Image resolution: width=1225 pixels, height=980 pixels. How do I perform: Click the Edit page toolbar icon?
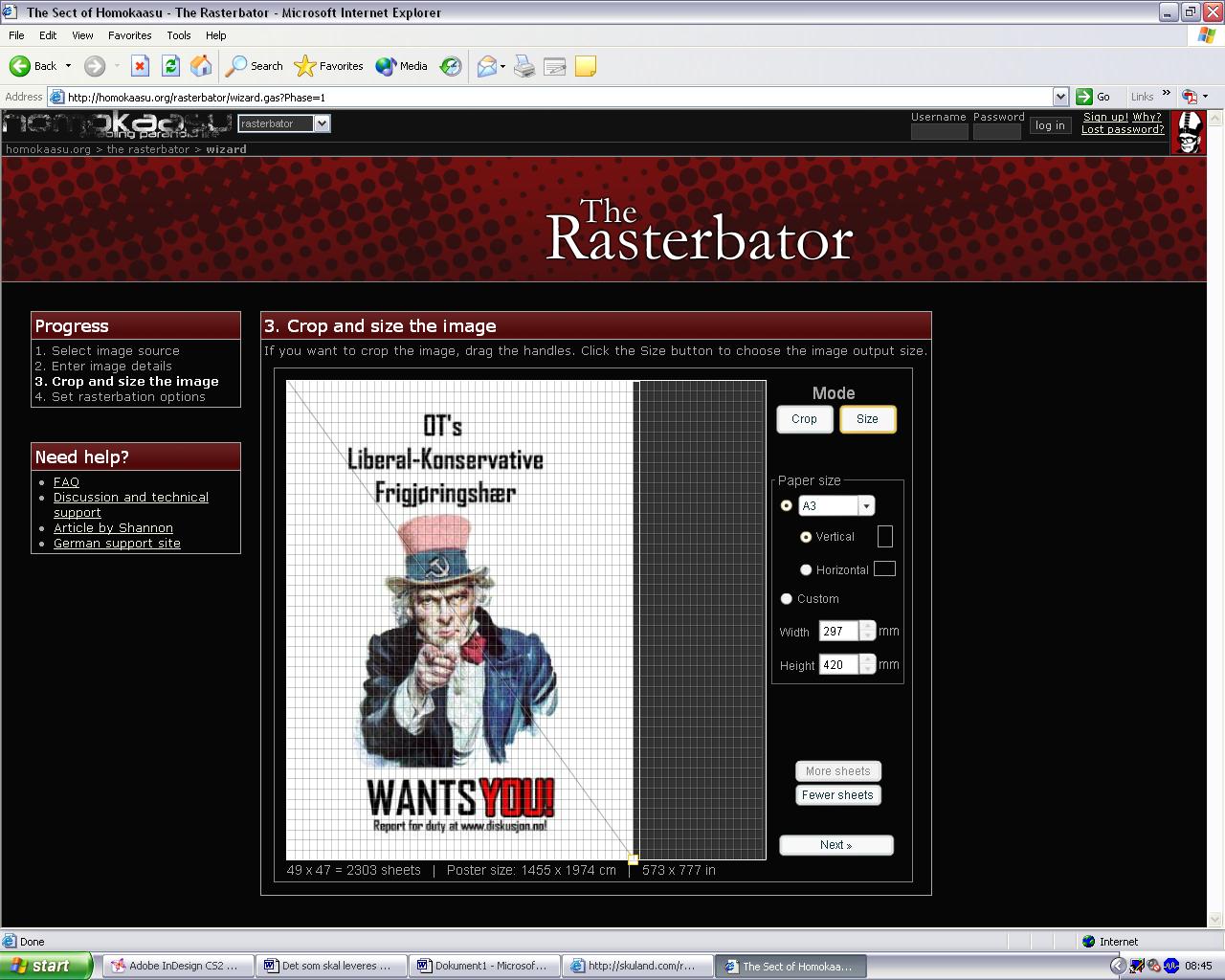point(555,66)
